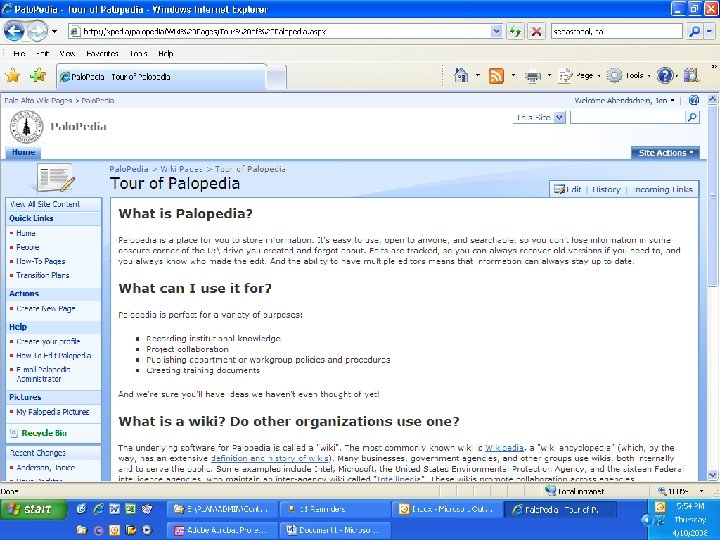Open the Tools gear menu in command bar
Image resolution: width=720 pixels, height=540 pixels.
[x=627, y=76]
